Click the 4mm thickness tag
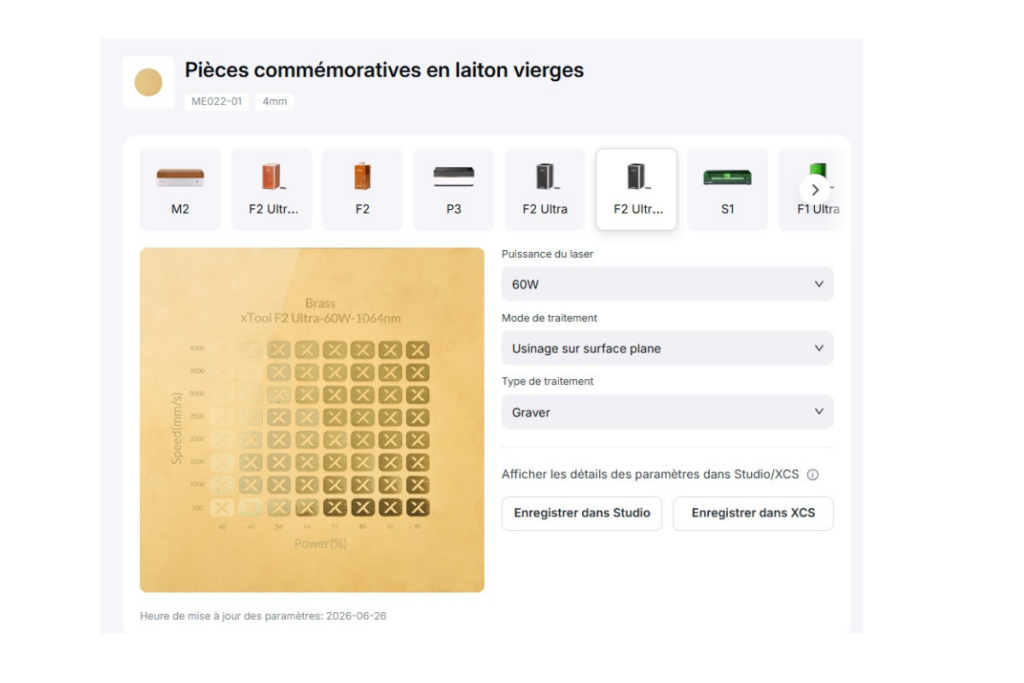Viewport: 1024px width, 683px height. (x=274, y=101)
